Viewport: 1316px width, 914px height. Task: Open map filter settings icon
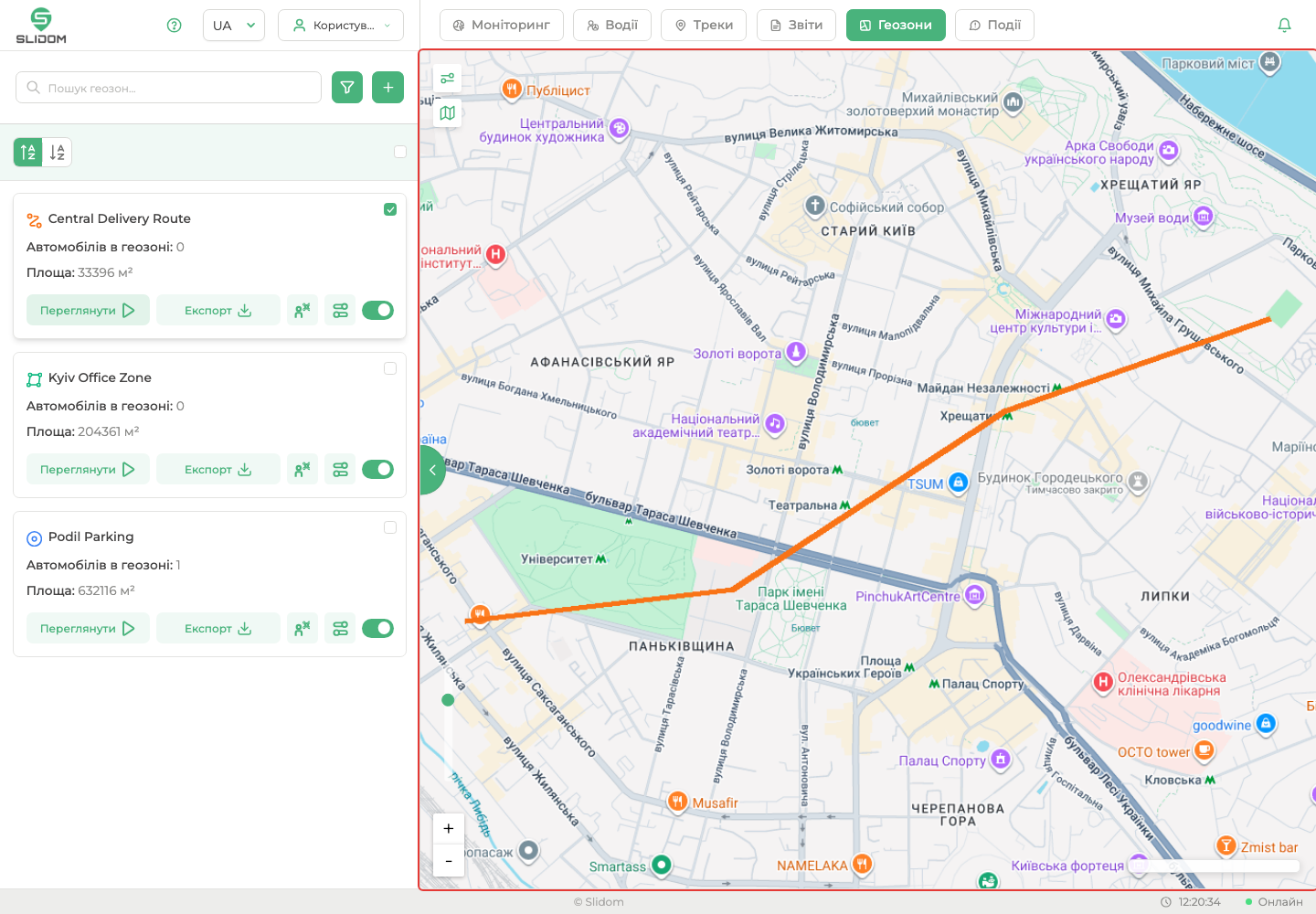[x=448, y=78]
